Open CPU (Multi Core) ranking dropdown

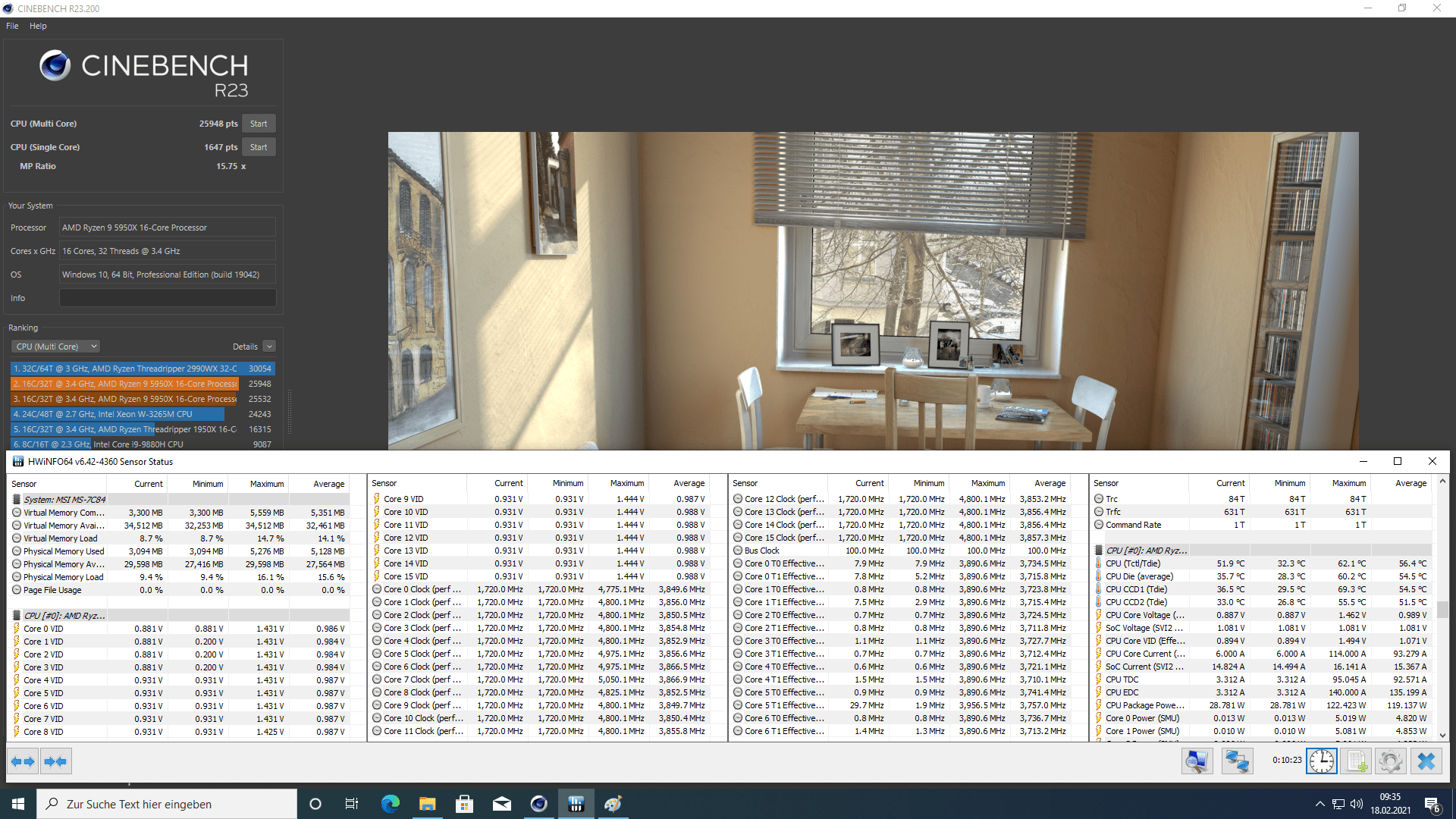[55, 347]
